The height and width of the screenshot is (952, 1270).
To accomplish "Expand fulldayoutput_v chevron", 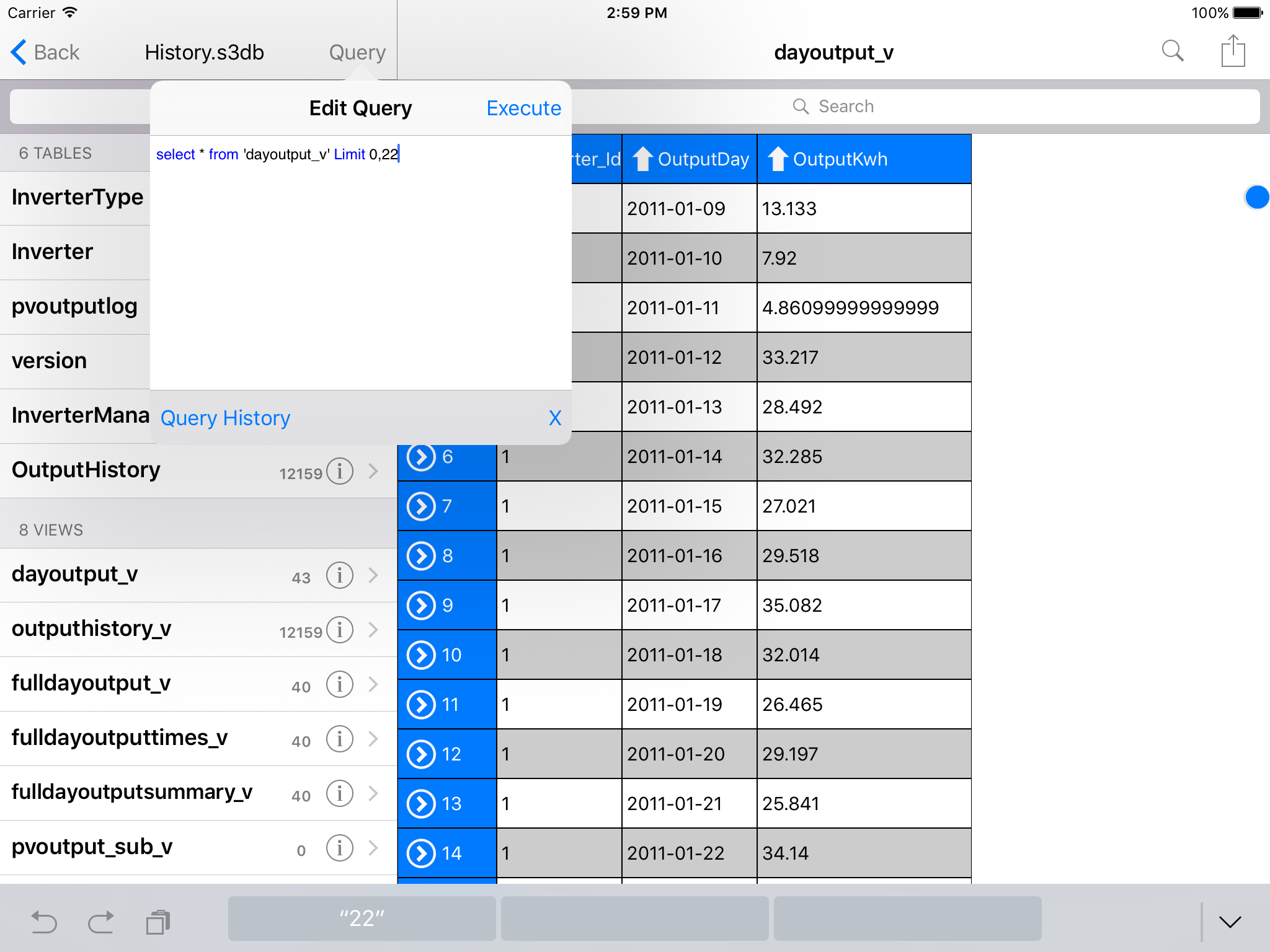I will click(373, 684).
